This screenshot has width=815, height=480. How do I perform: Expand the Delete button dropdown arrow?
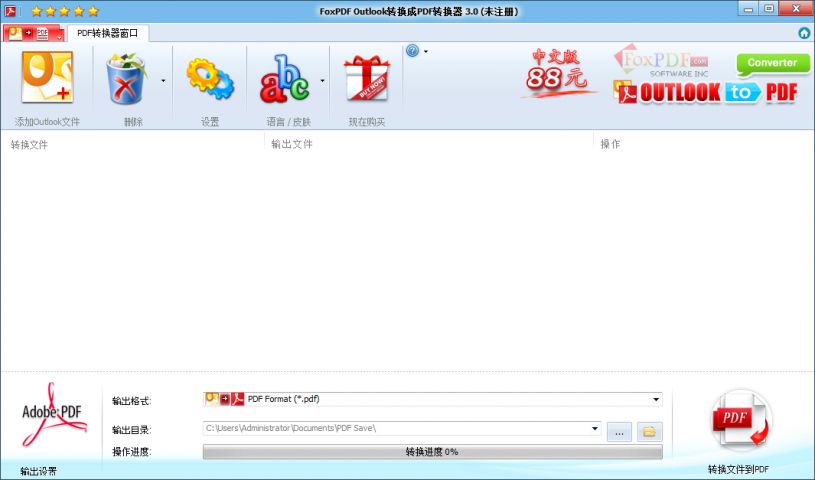coord(163,80)
